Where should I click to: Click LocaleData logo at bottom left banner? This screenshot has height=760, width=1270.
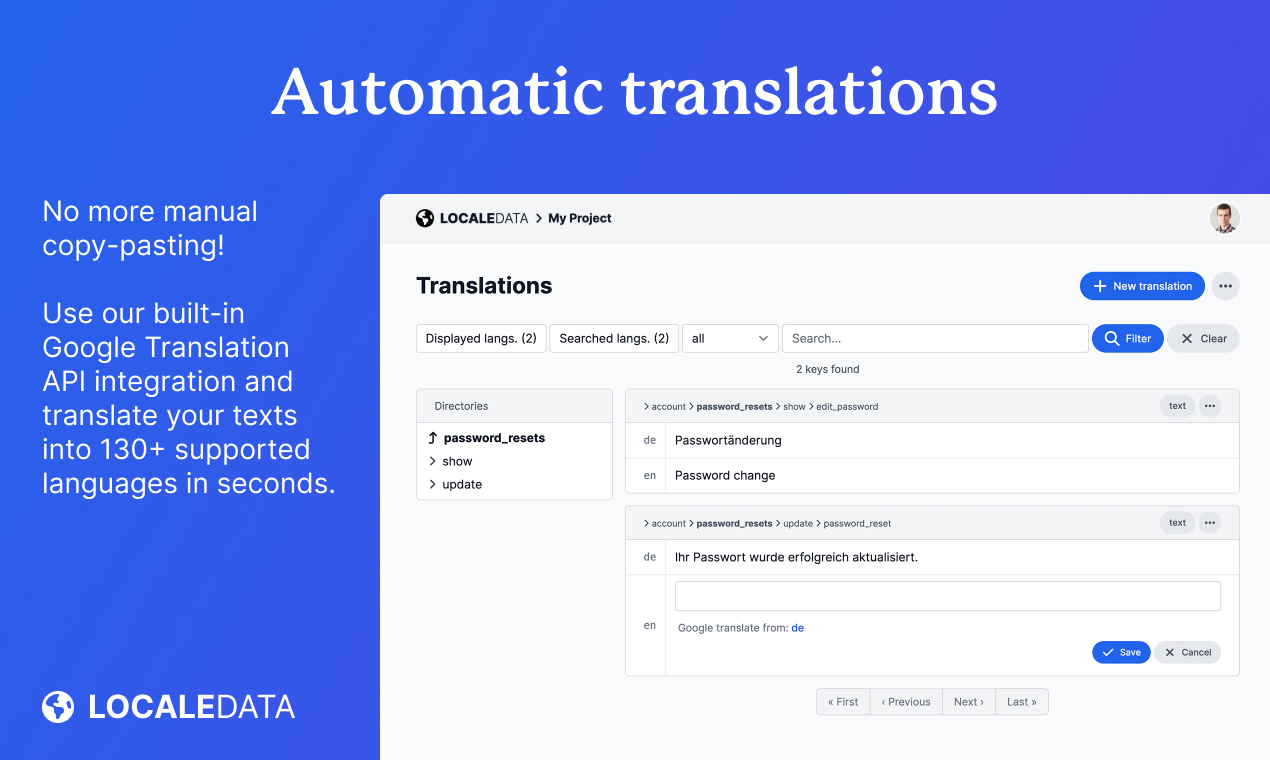(x=168, y=707)
